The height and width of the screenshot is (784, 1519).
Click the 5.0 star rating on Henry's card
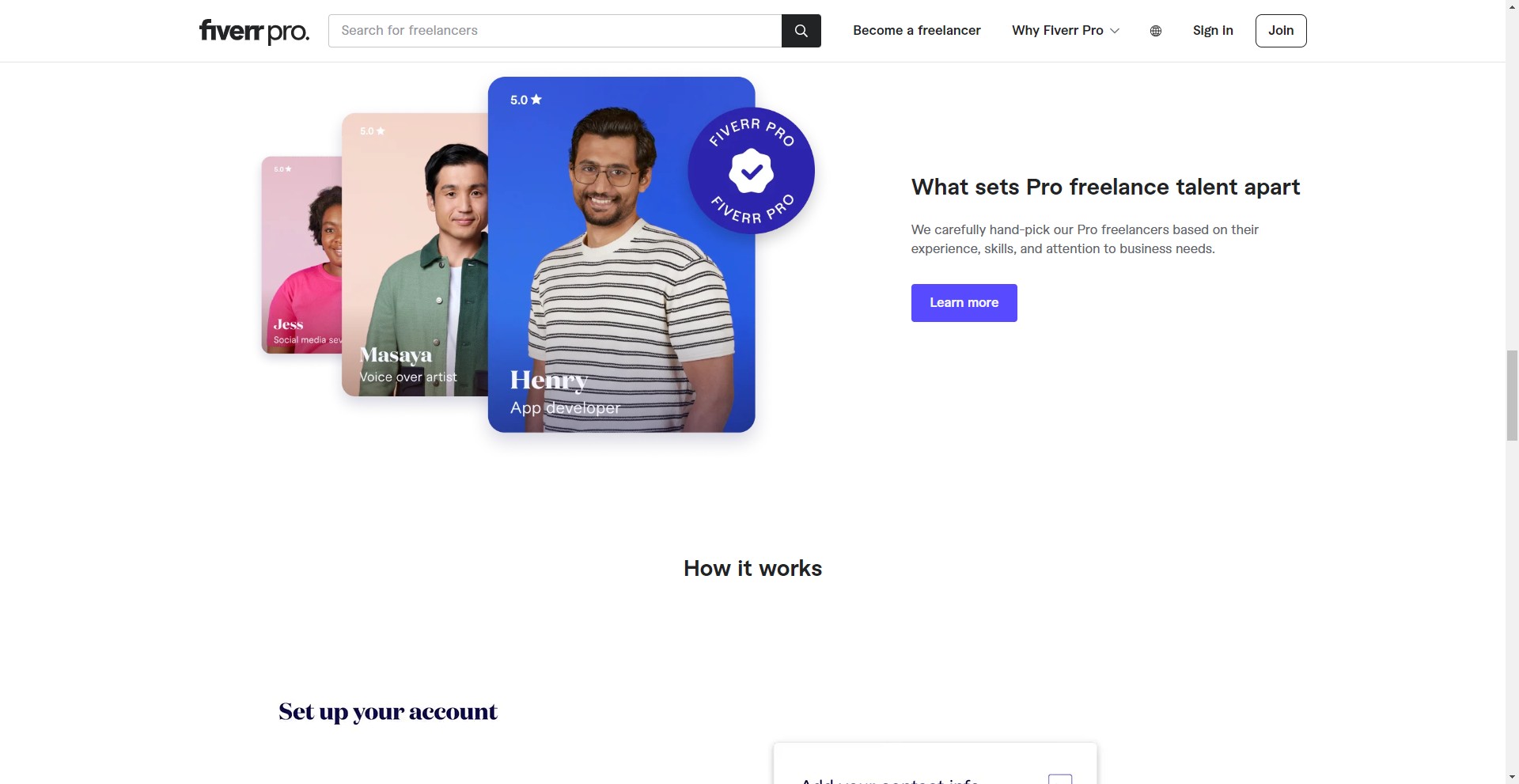[x=526, y=100]
